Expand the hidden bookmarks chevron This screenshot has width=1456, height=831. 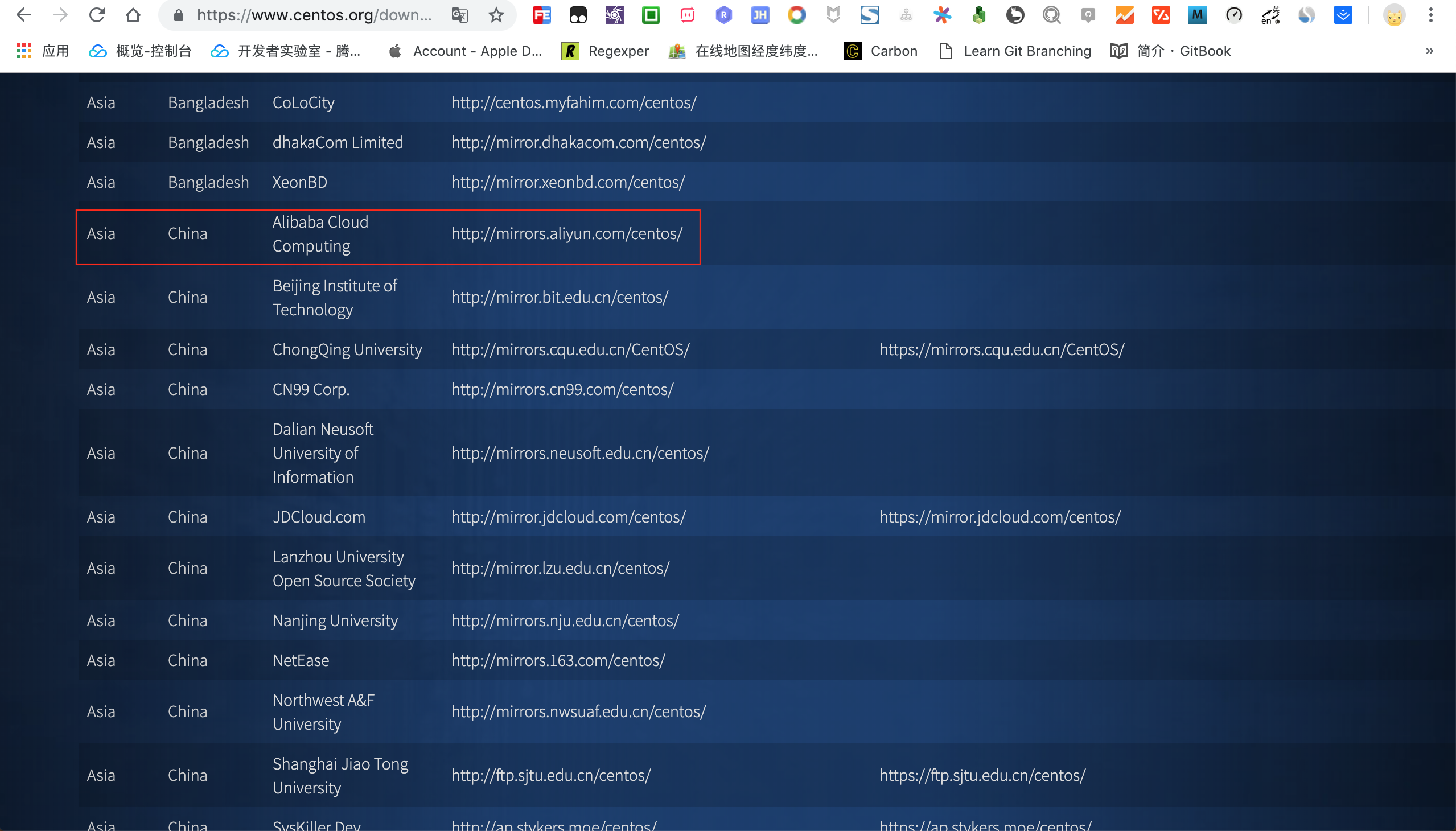pos(1429,51)
